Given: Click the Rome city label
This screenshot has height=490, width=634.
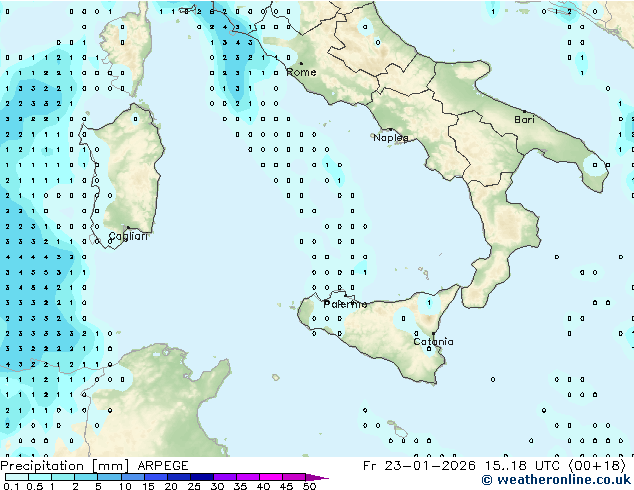Looking at the screenshot, I should pos(301,72).
